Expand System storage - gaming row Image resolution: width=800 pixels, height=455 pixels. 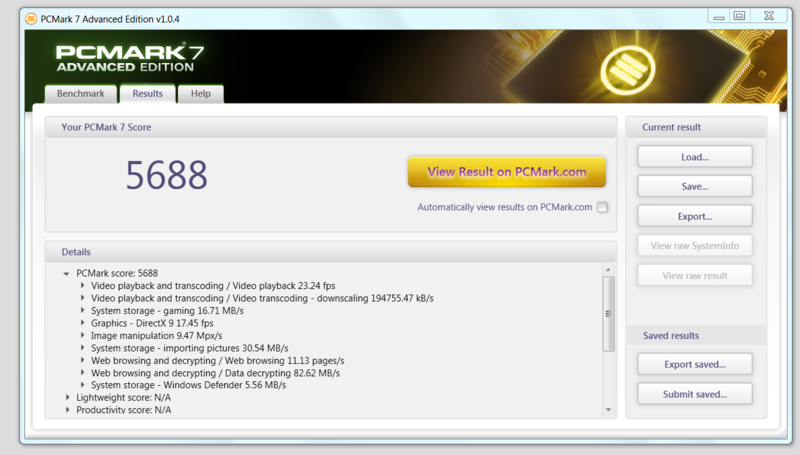82,311
